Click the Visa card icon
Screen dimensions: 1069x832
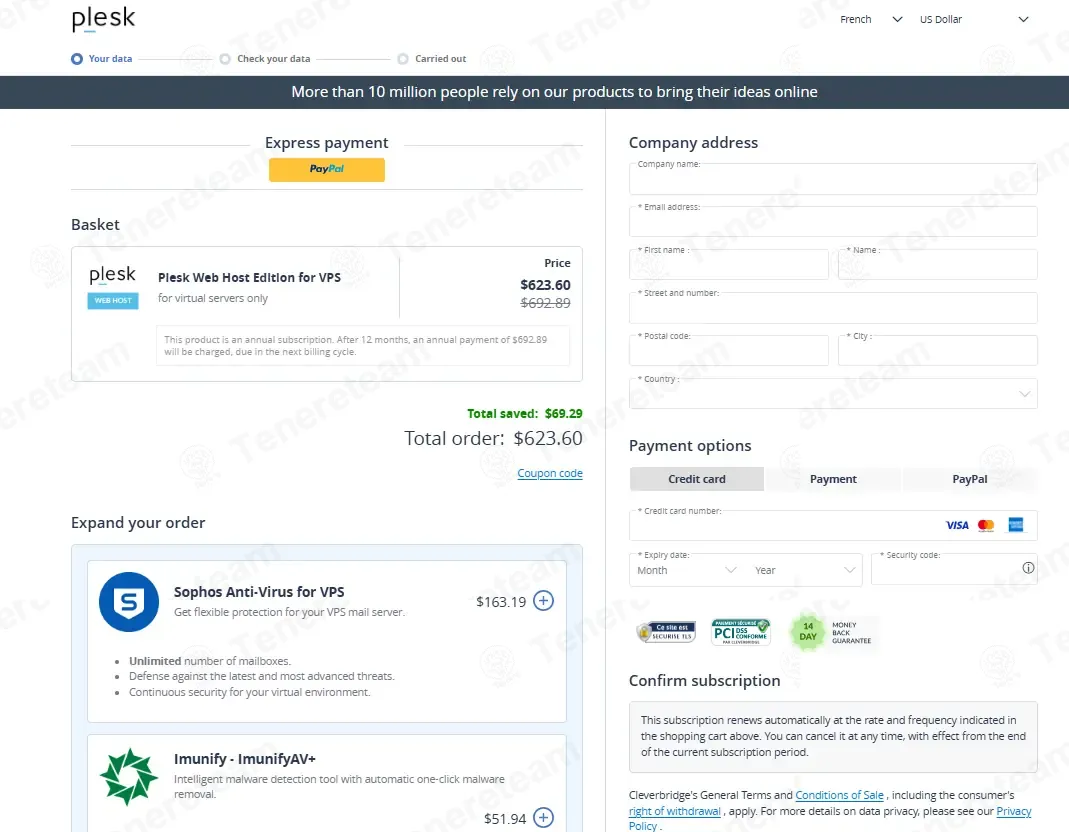point(957,525)
